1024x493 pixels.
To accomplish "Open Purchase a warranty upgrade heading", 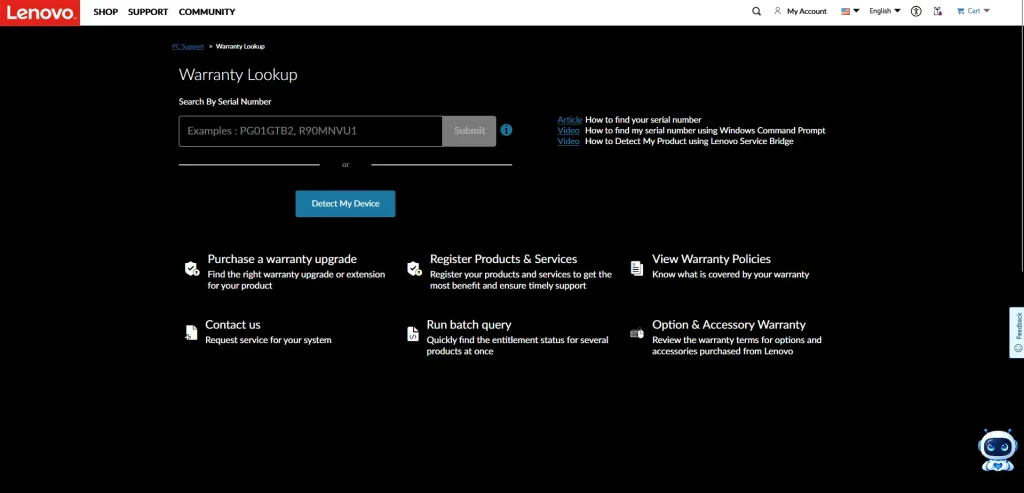I will click(282, 259).
